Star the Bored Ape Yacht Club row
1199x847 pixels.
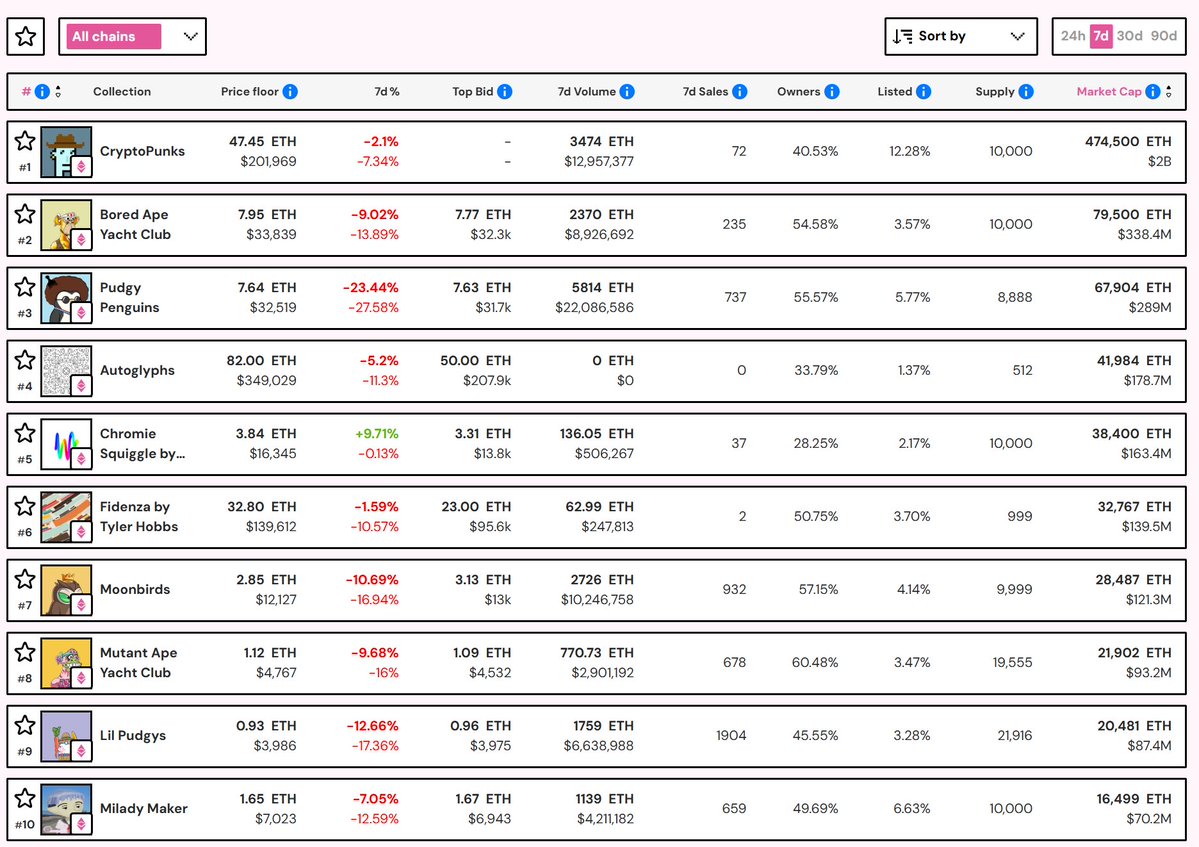(25, 213)
